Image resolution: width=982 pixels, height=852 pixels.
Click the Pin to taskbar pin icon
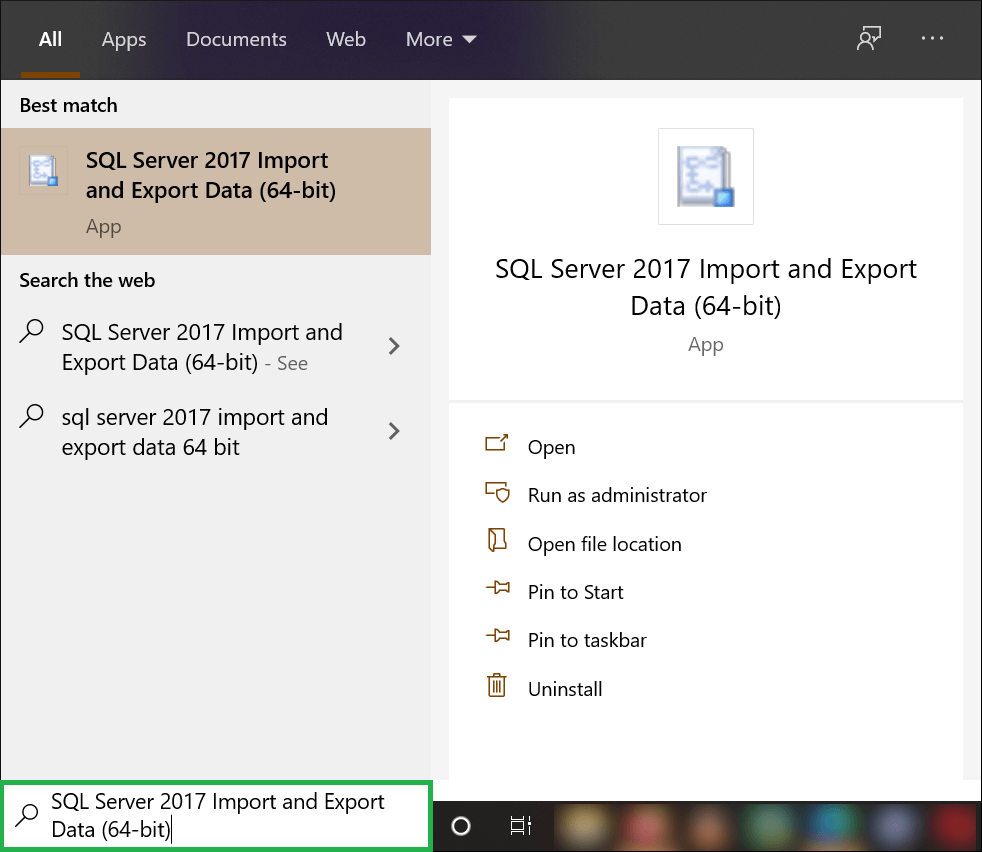pyautogui.click(x=498, y=636)
